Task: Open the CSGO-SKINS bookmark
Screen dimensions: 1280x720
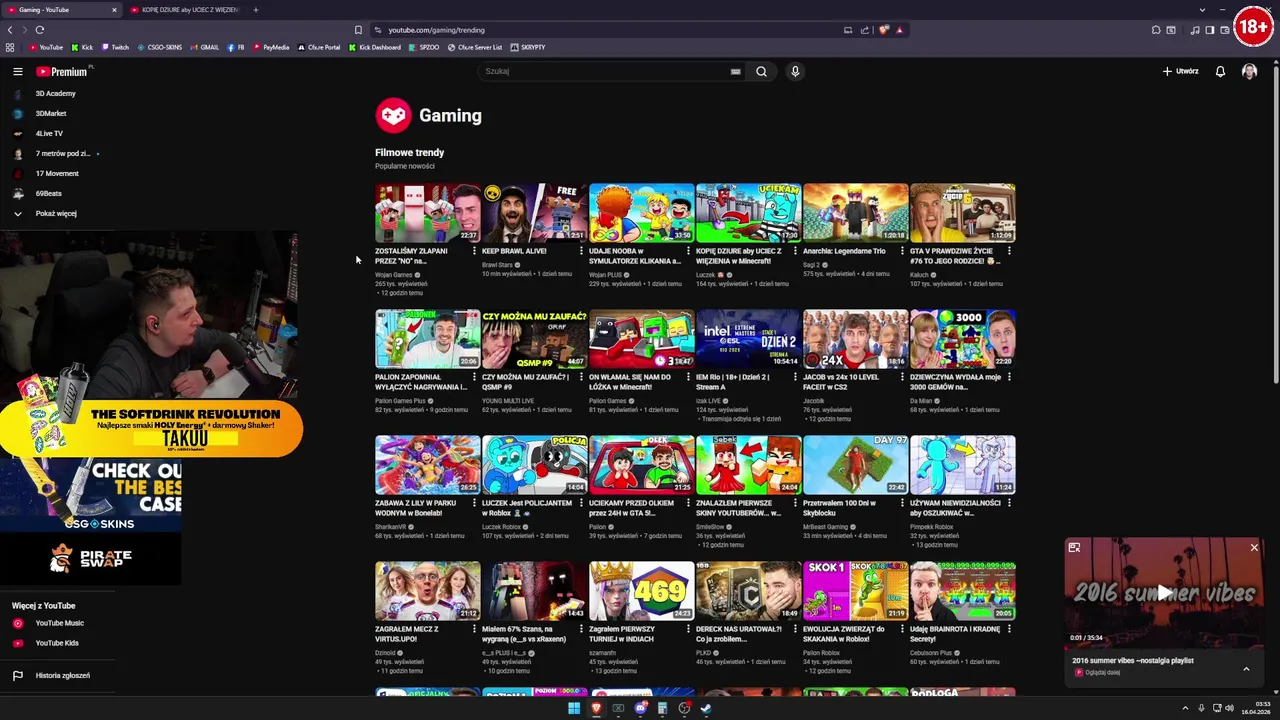Action: point(160,47)
